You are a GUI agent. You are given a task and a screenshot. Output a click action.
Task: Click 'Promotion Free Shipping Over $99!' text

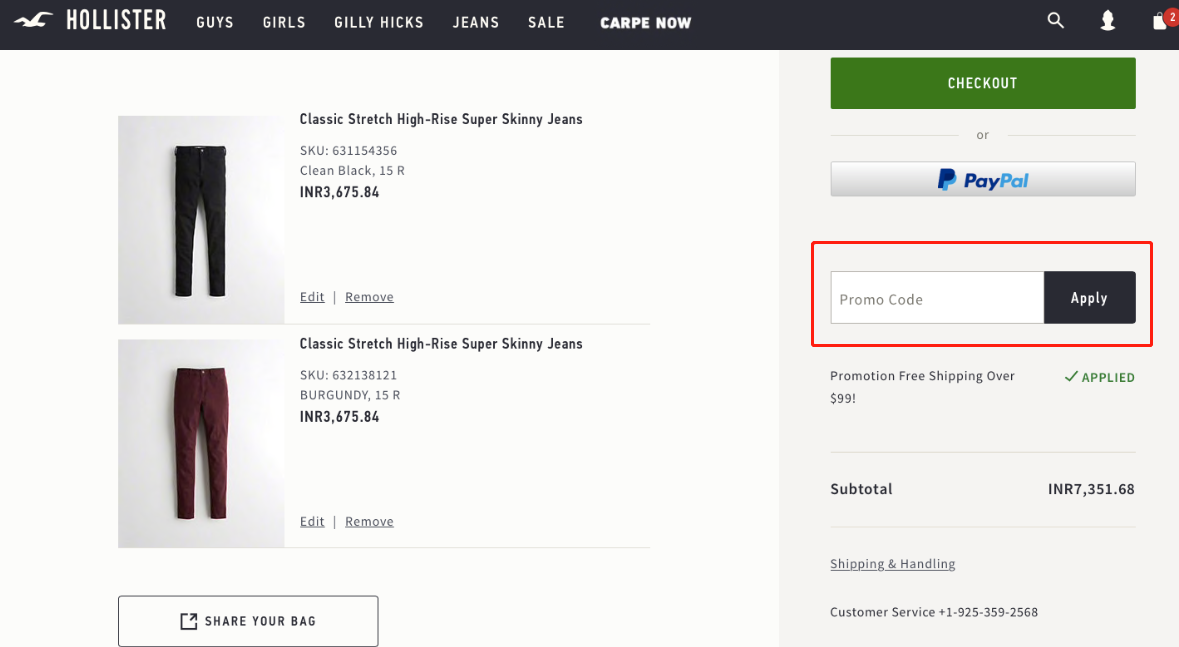tap(923, 387)
